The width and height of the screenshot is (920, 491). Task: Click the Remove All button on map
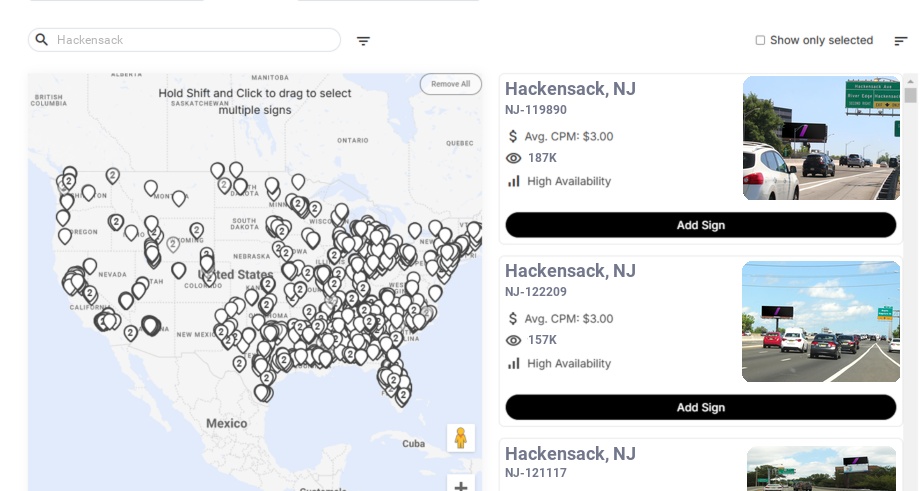click(450, 84)
